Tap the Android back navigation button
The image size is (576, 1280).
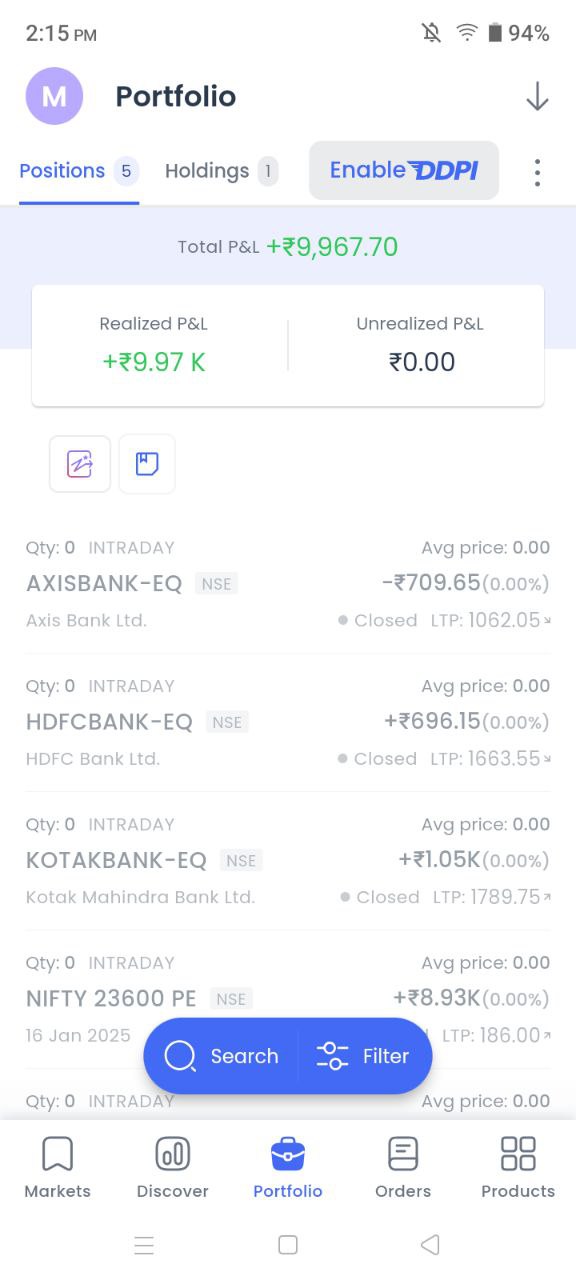tap(430, 1245)
